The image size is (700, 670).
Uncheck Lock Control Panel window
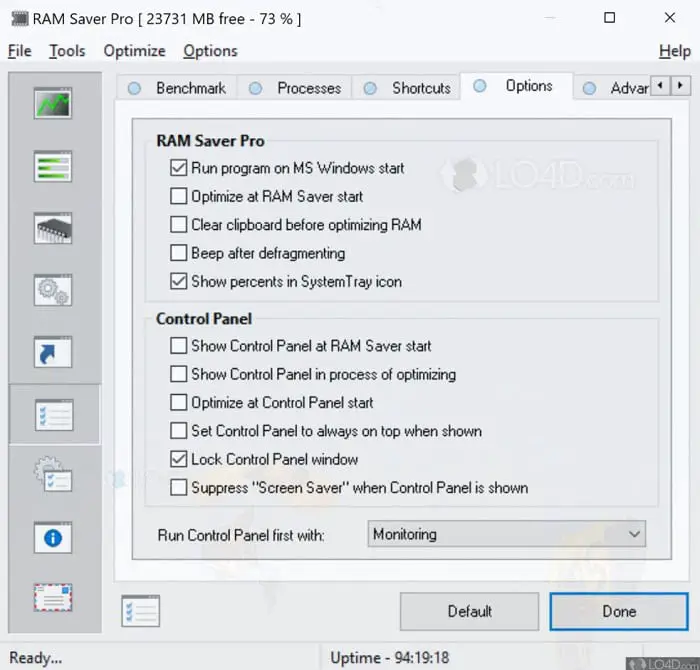[x=178, y=459]
